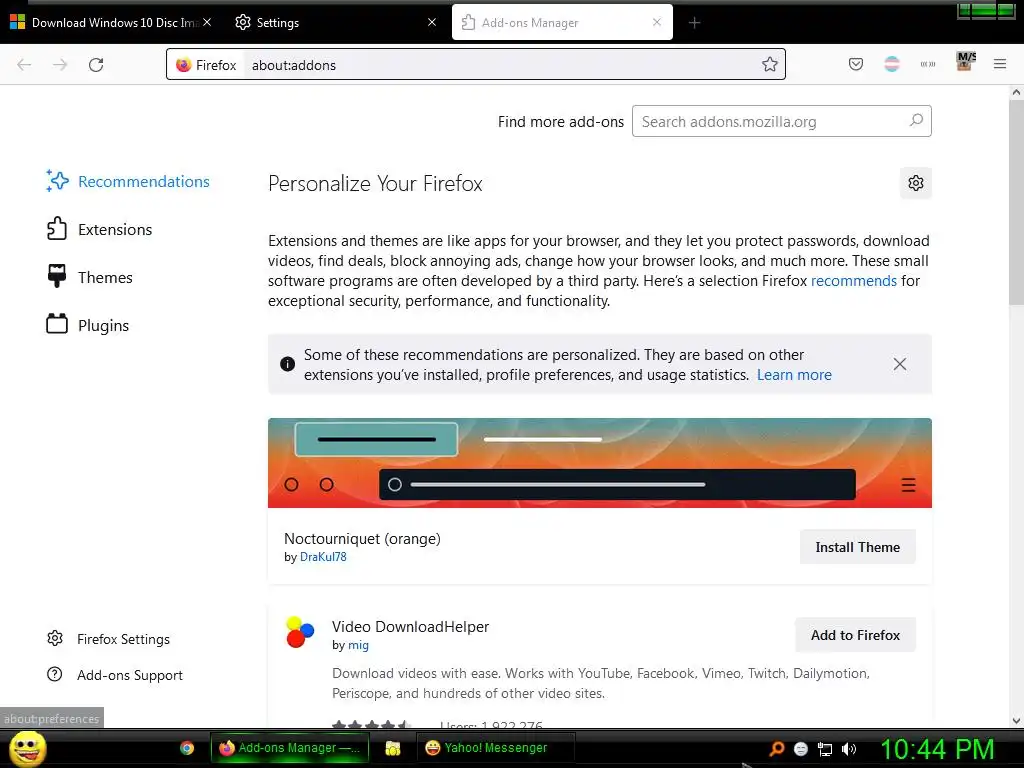The image size is (1024, 768).
Task: Open the Save to Pocket icon
Action: coord(856,64)
